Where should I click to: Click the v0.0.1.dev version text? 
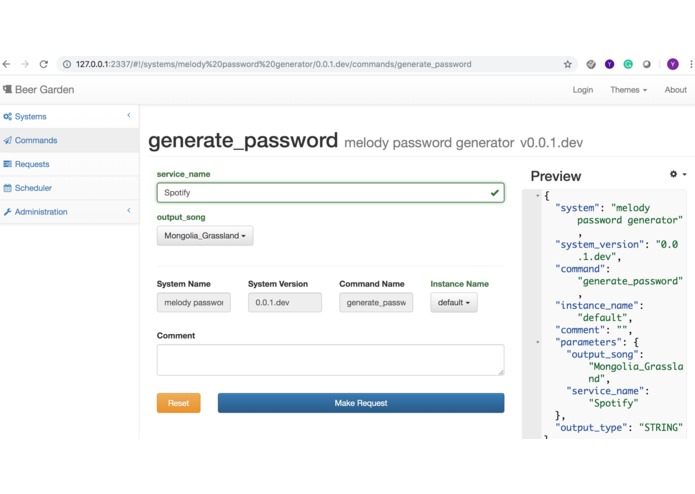(x=551, y=143)
